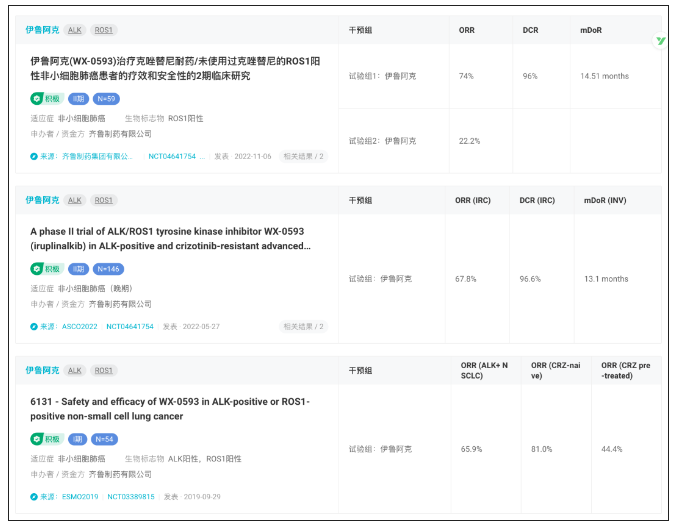Click green shield icon on N=146 study
This screenshot has height=525, width=674.
[x=37, y=268]
